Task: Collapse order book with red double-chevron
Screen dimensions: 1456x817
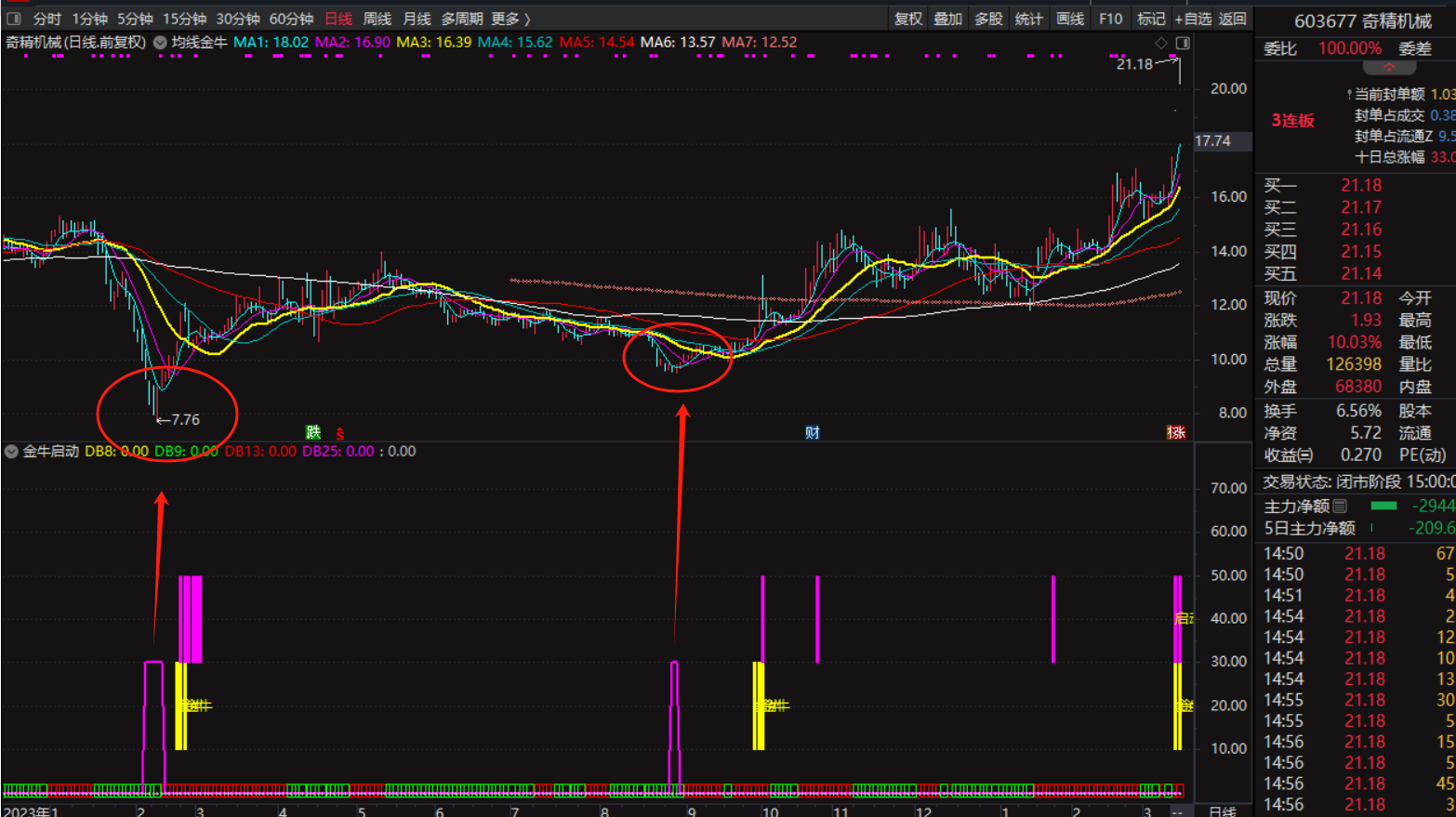Action: point(1388,68)
